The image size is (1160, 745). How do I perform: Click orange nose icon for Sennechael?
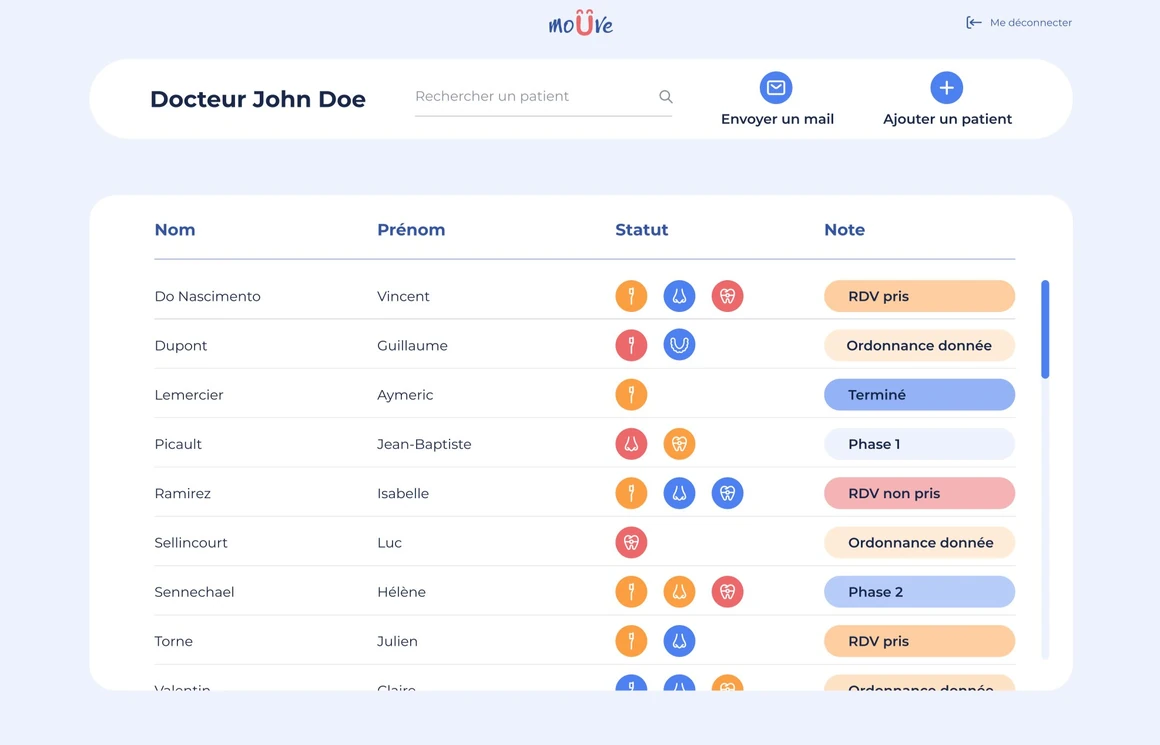point(679,592)
